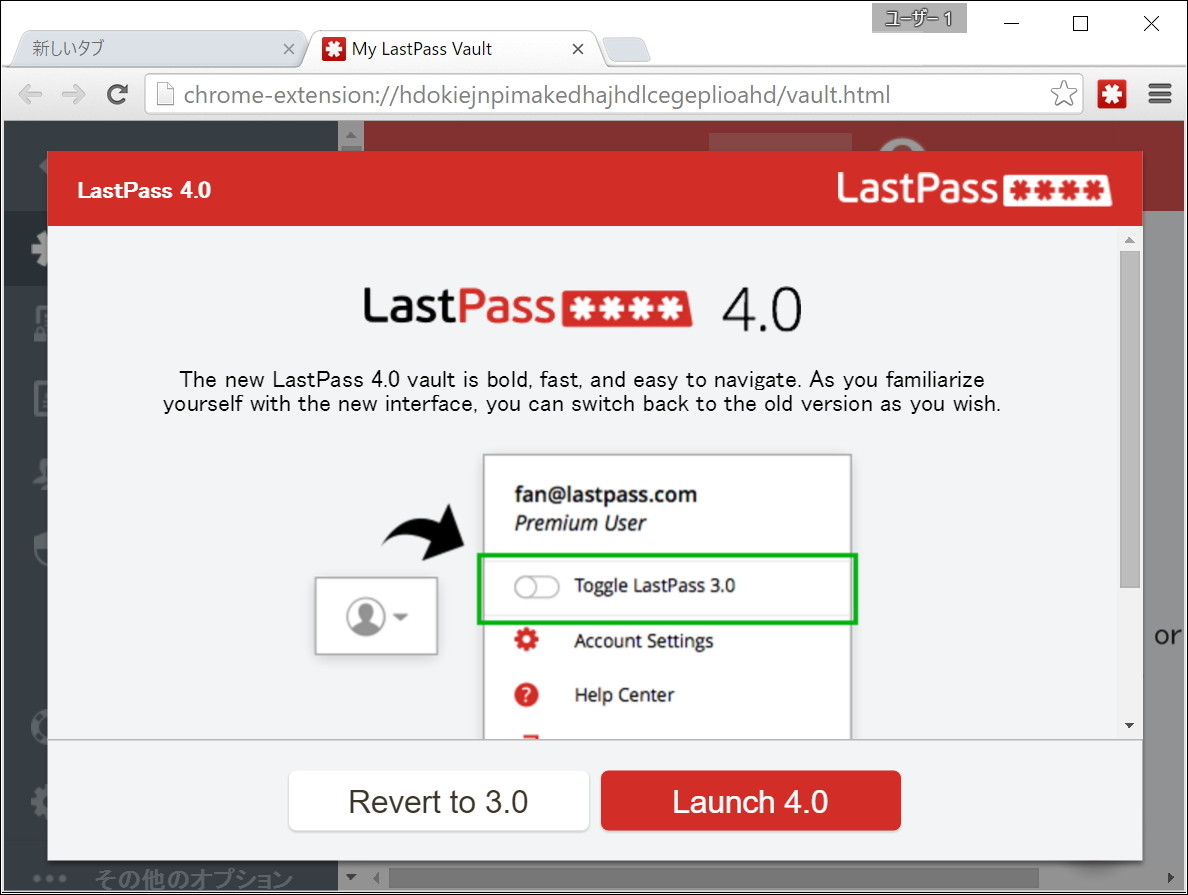
Task: Toggle the LastPass 3.0 switch
Action: [x=536, y=587]
